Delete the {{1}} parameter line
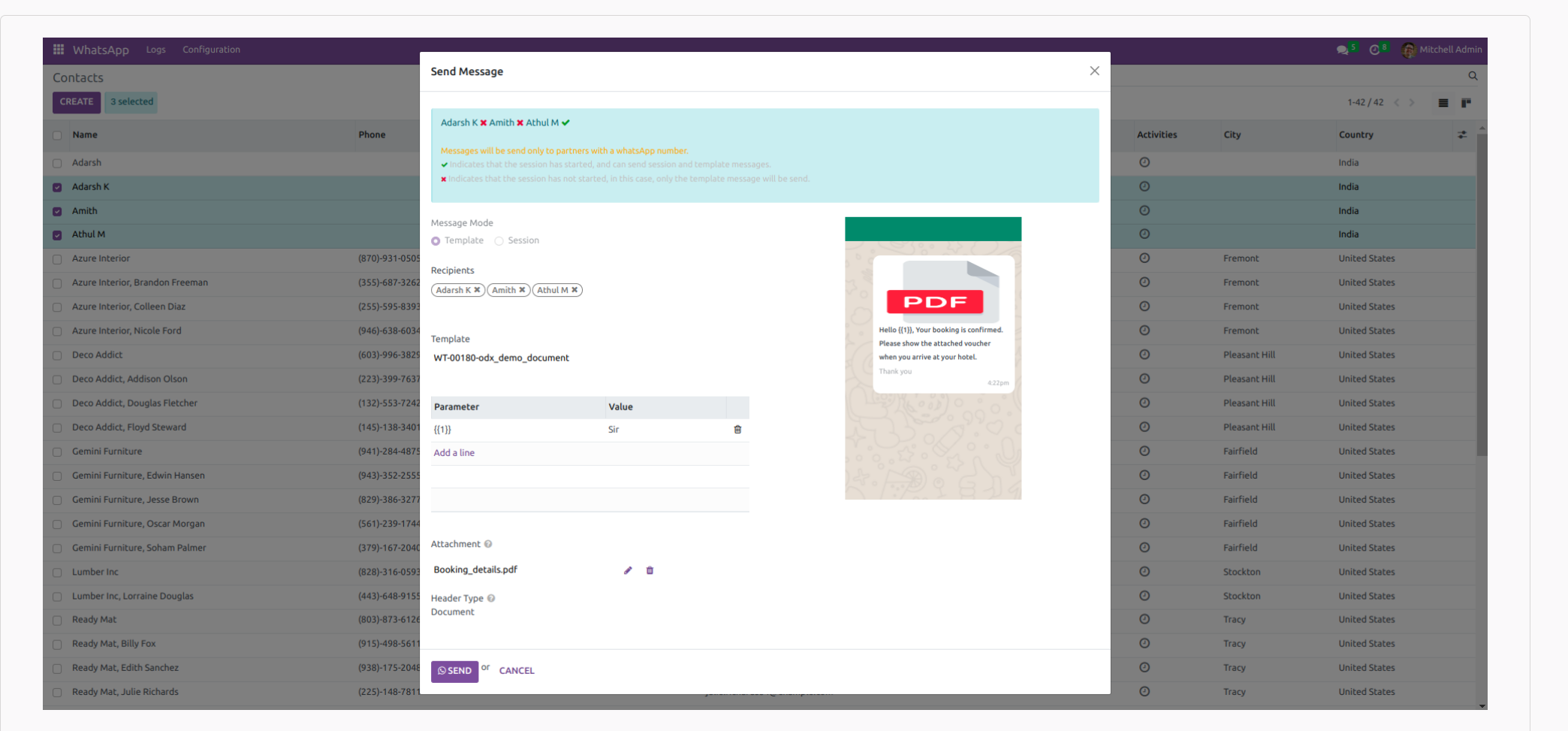 (x=737, y=430)
